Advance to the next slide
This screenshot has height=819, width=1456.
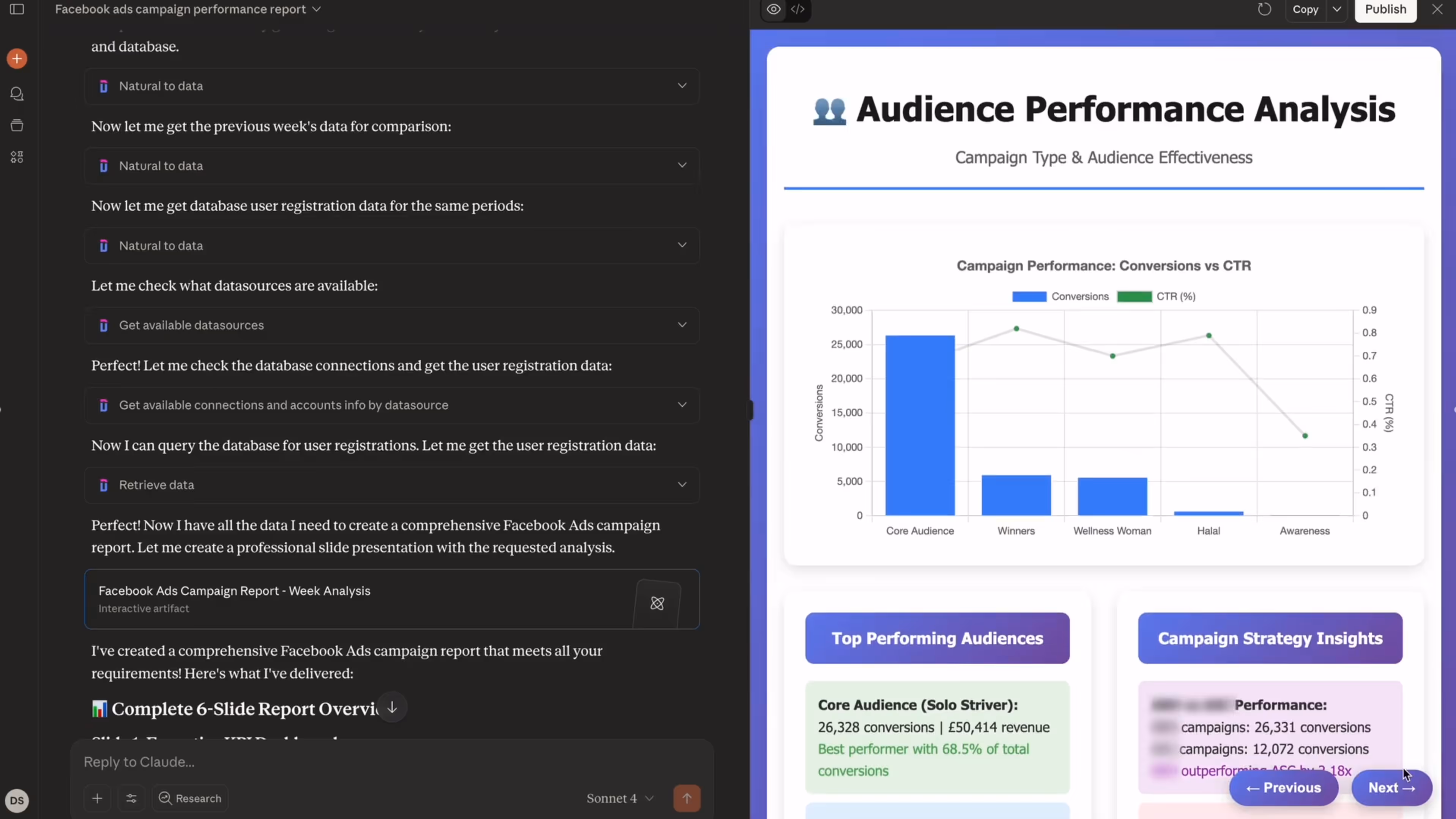pos(1391,788)
